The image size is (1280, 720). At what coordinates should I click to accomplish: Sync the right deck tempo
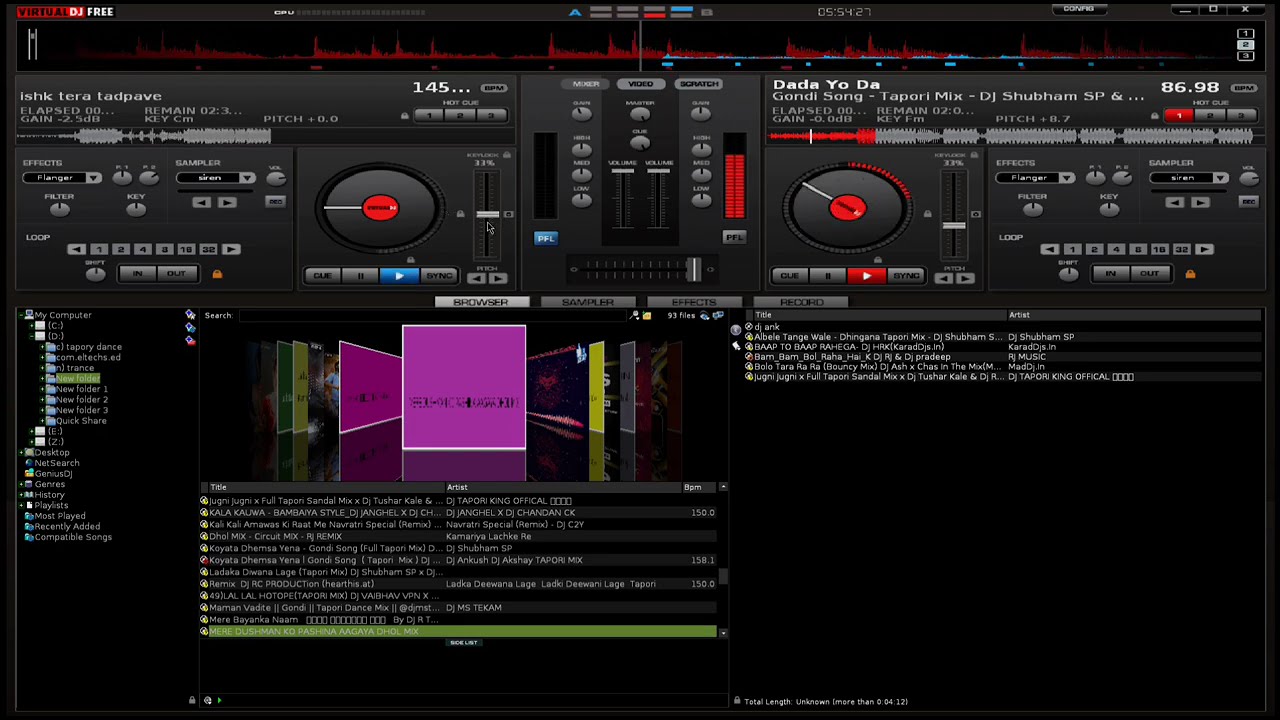coord(906,276)
